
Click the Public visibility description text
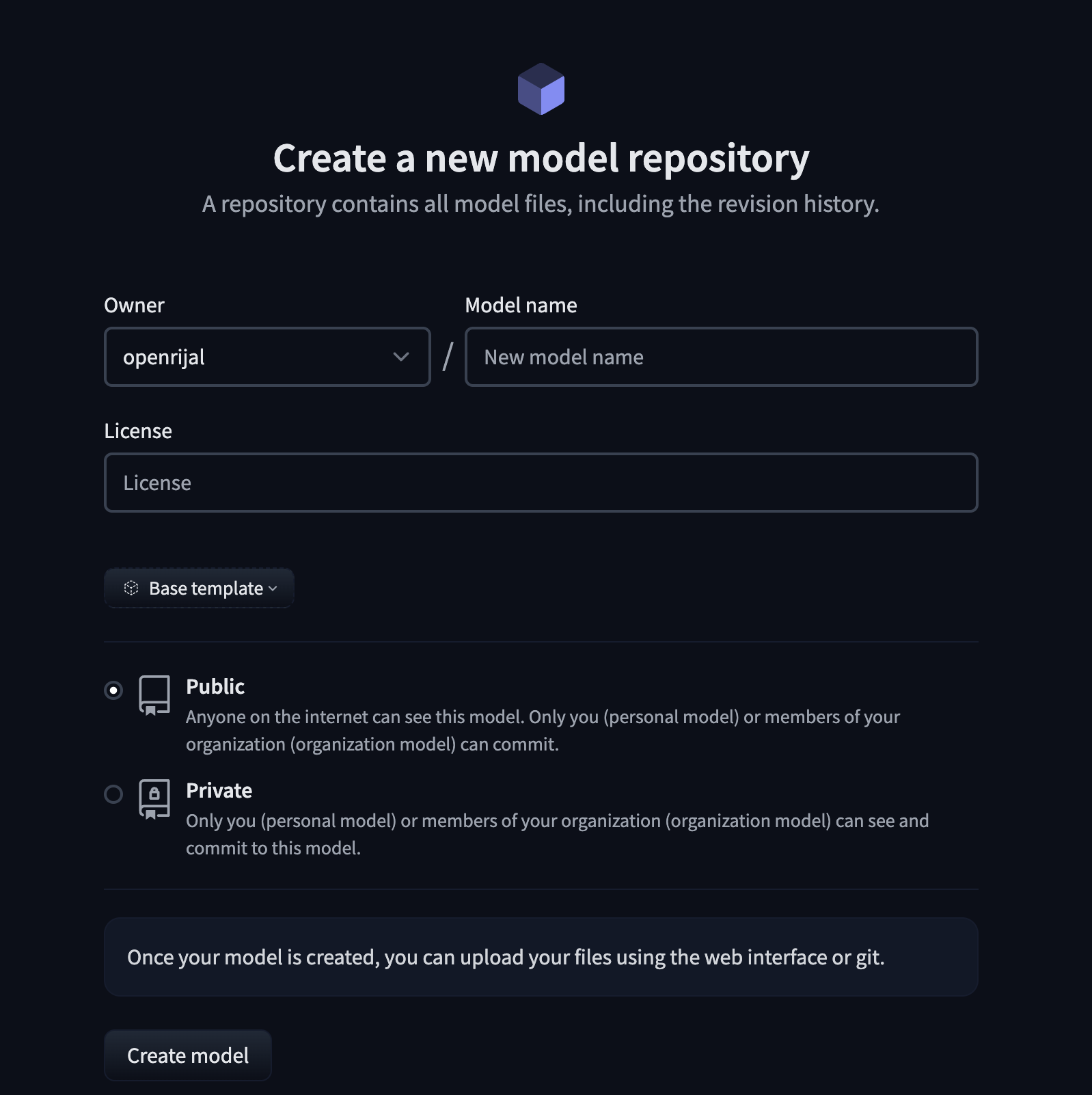(x=543, y=730)
